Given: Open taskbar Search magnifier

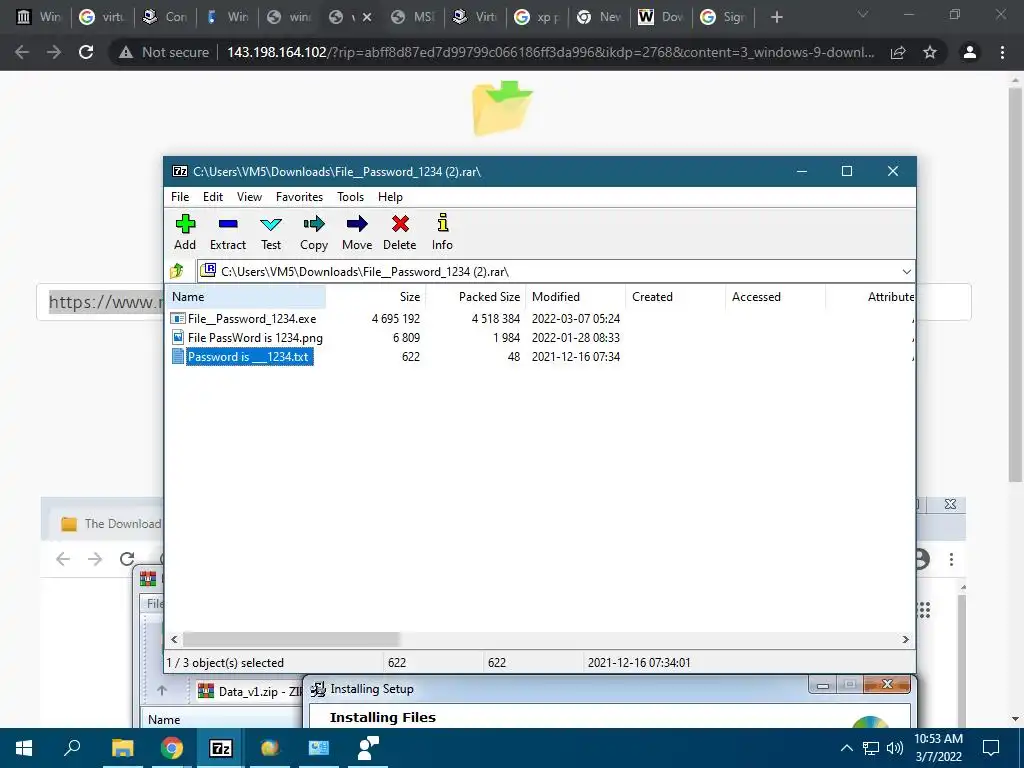Looking at the screenshot, I should pos(72,748).
